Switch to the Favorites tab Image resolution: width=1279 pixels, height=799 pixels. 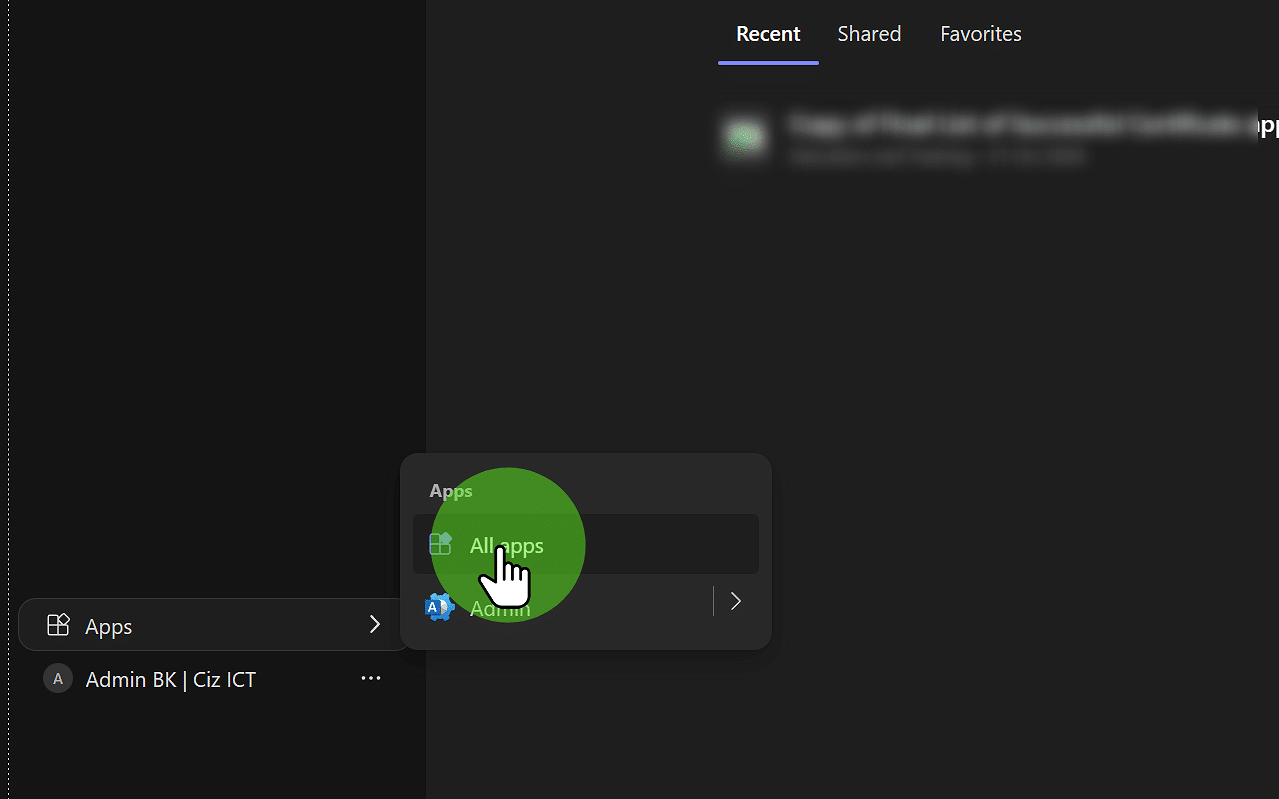click(x=980, y=33)
